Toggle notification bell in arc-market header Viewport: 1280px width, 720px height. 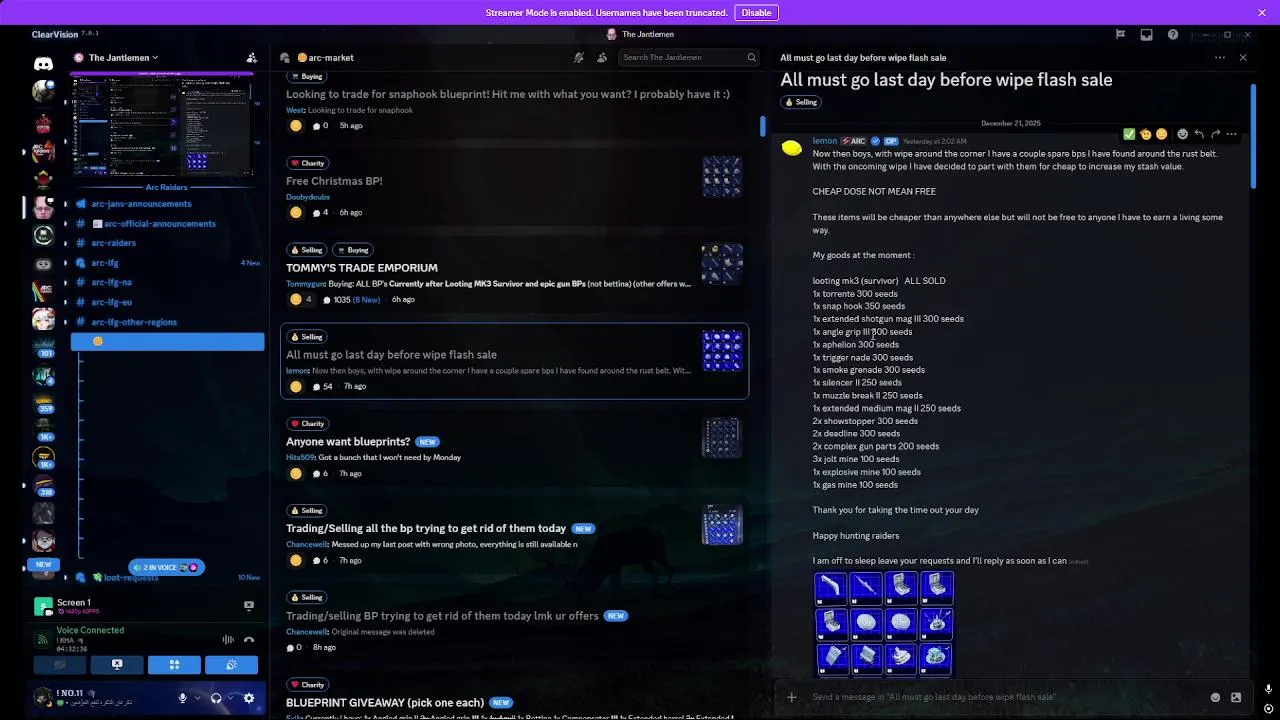click(579, 58)
